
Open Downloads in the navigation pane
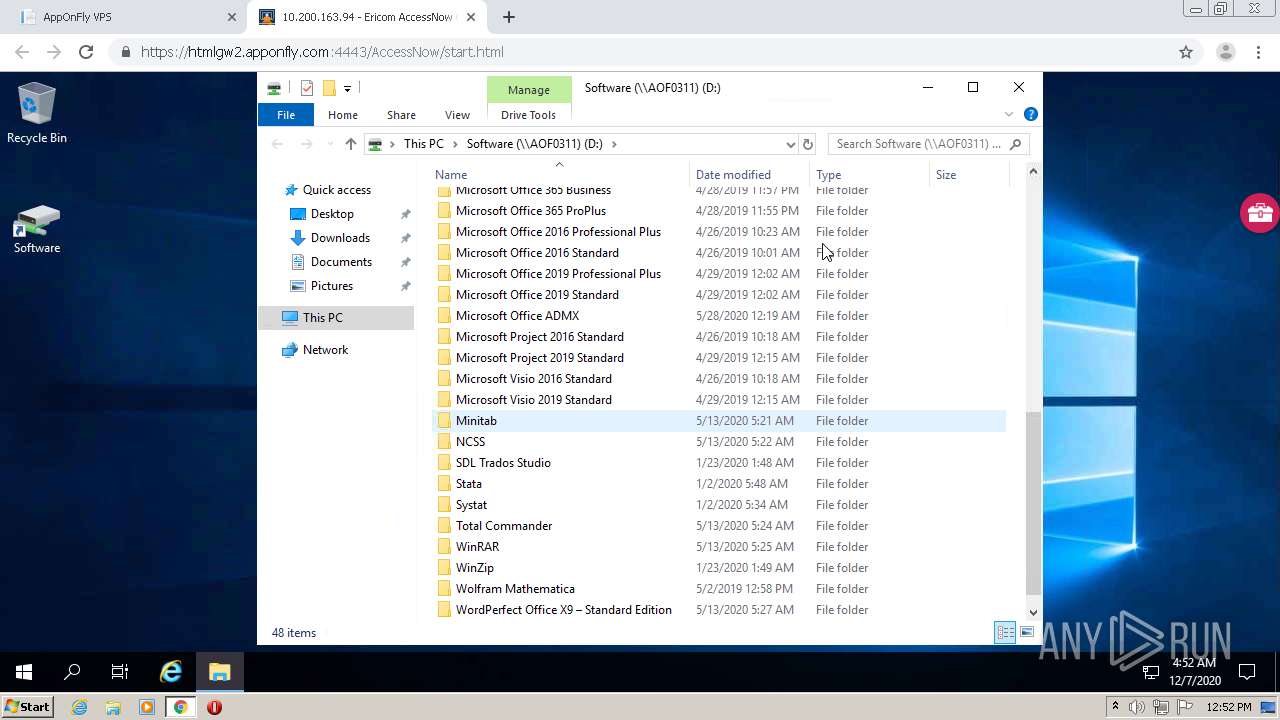340,238
